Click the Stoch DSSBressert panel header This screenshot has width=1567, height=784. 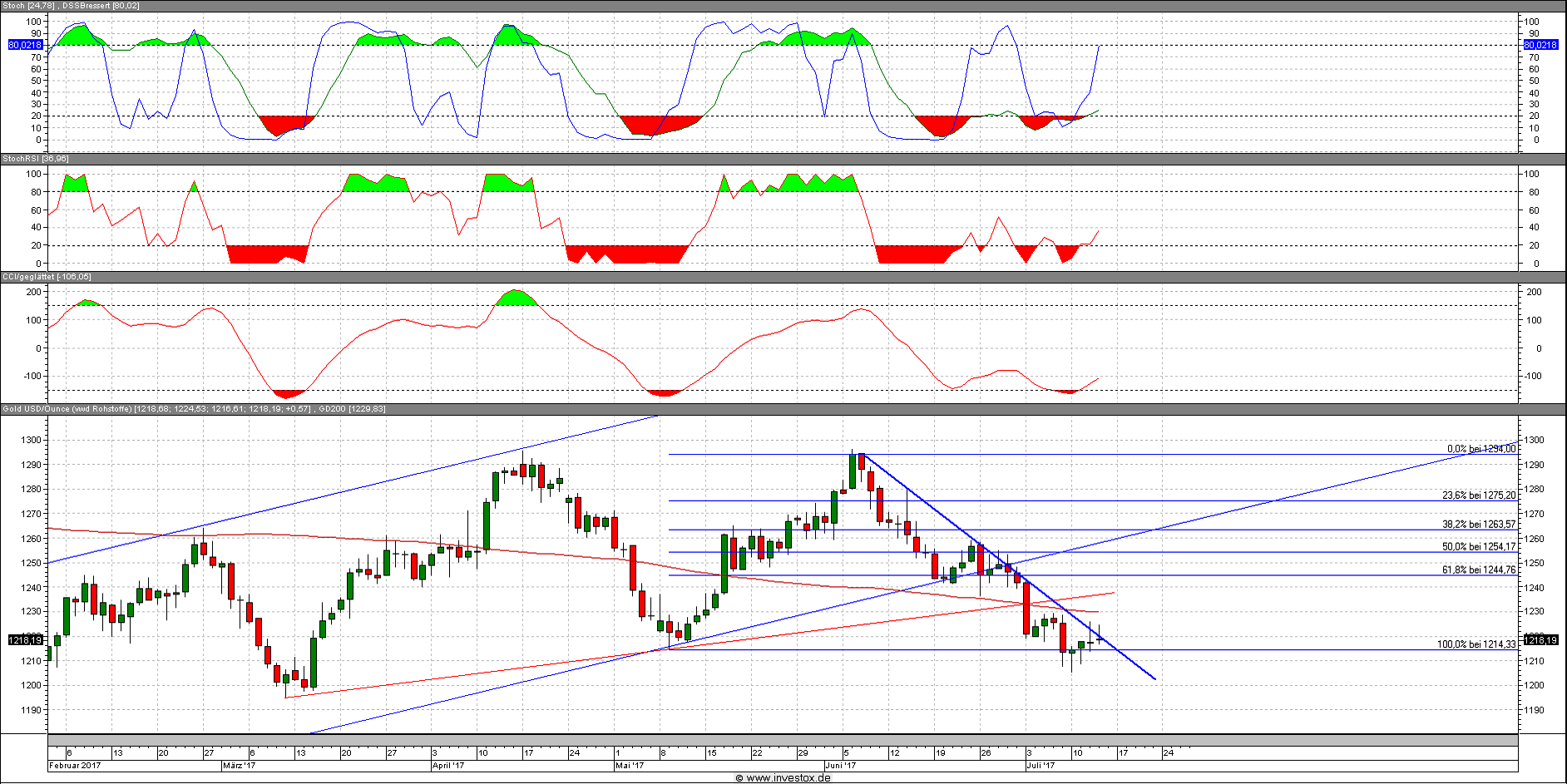(72, 6)
